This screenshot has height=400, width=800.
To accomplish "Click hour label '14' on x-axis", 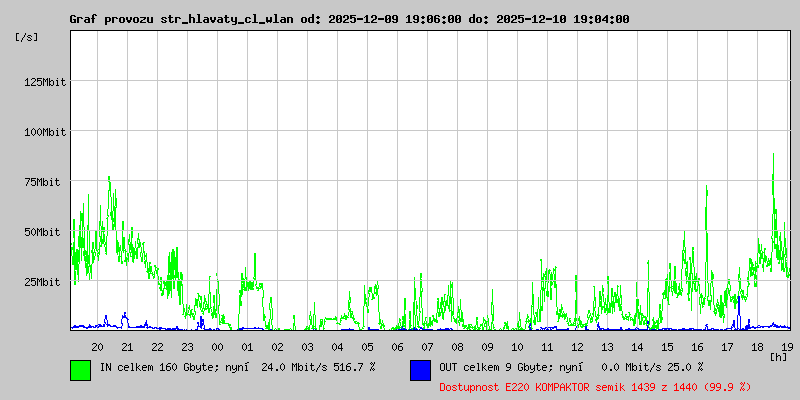I will pyautogui.click(x=637, y=347).
